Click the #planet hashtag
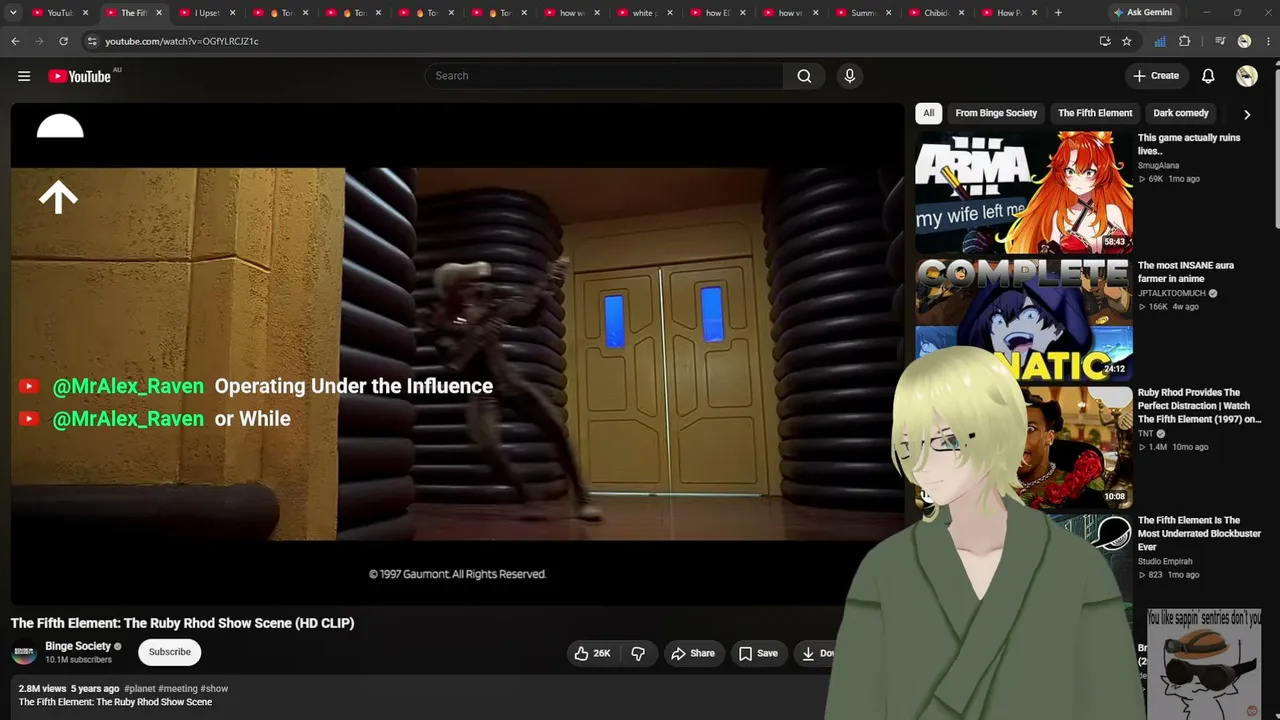The image size is (1280, 720). pos(139,689)
